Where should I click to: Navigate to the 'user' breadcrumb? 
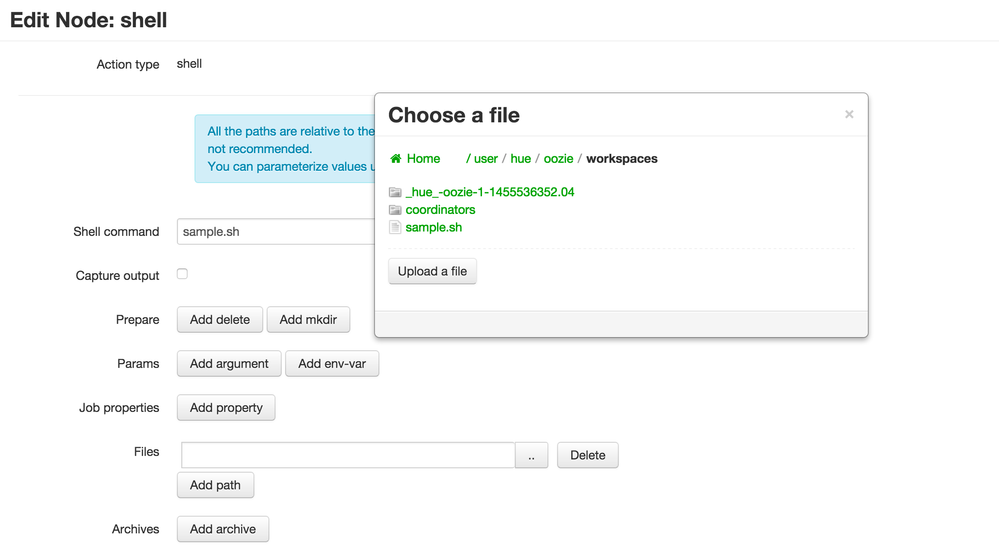(486, 159)
